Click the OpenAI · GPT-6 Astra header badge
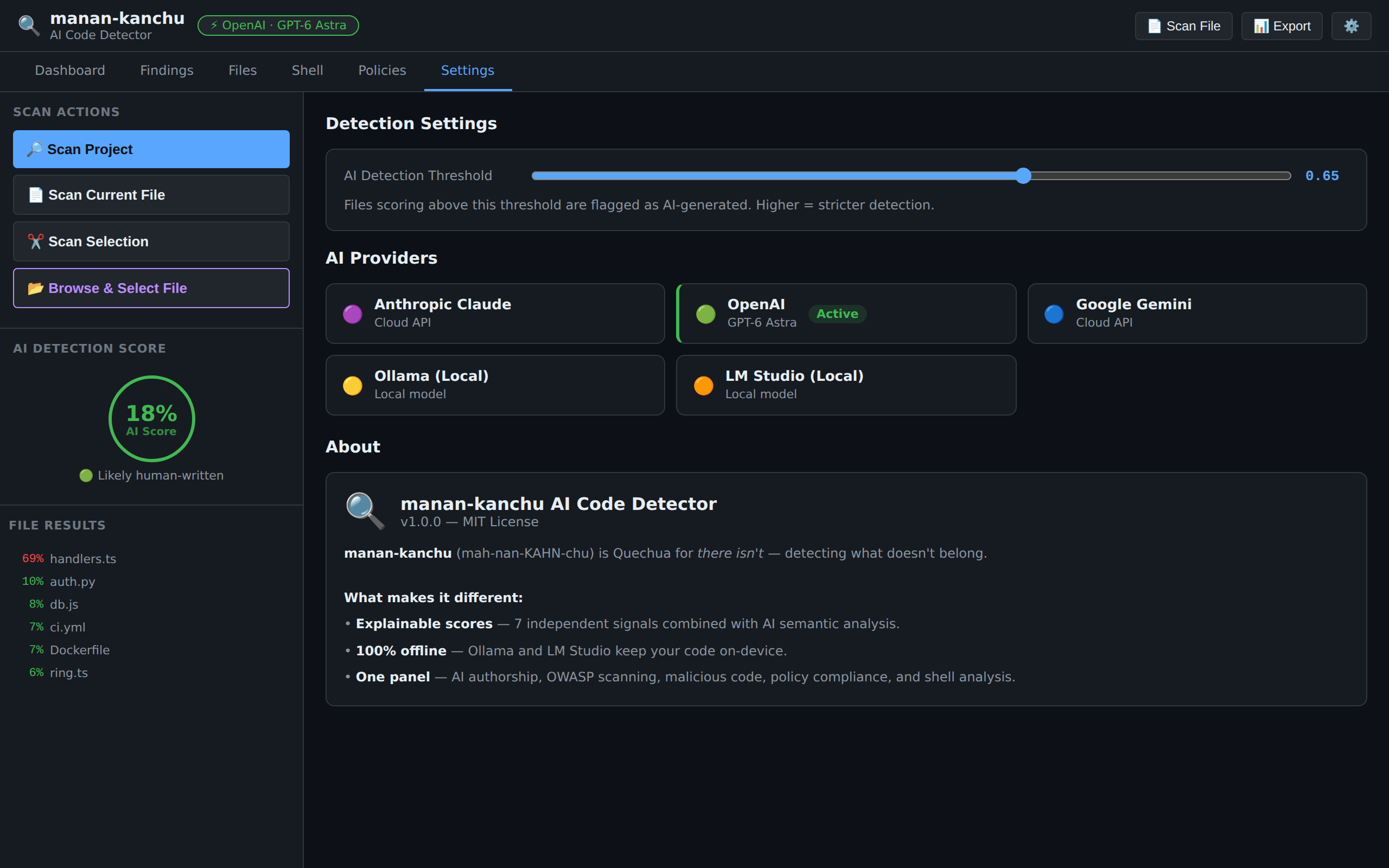Image resolution: width=1389 pixels, height=868 pixels. click(278, 26)
